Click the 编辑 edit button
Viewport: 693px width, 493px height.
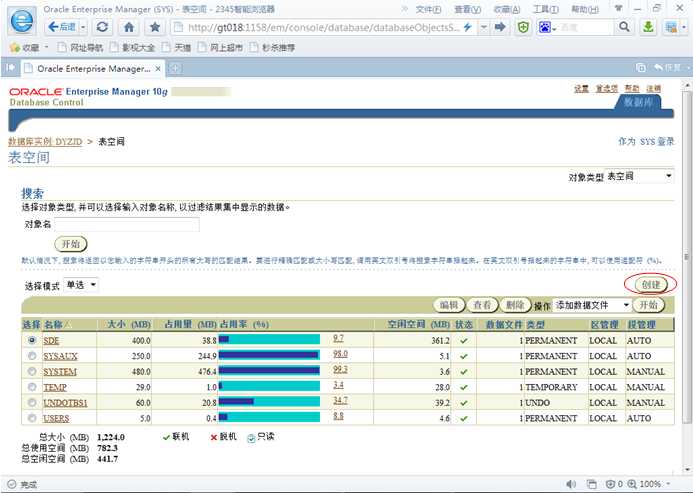click(x=449, y=305)
